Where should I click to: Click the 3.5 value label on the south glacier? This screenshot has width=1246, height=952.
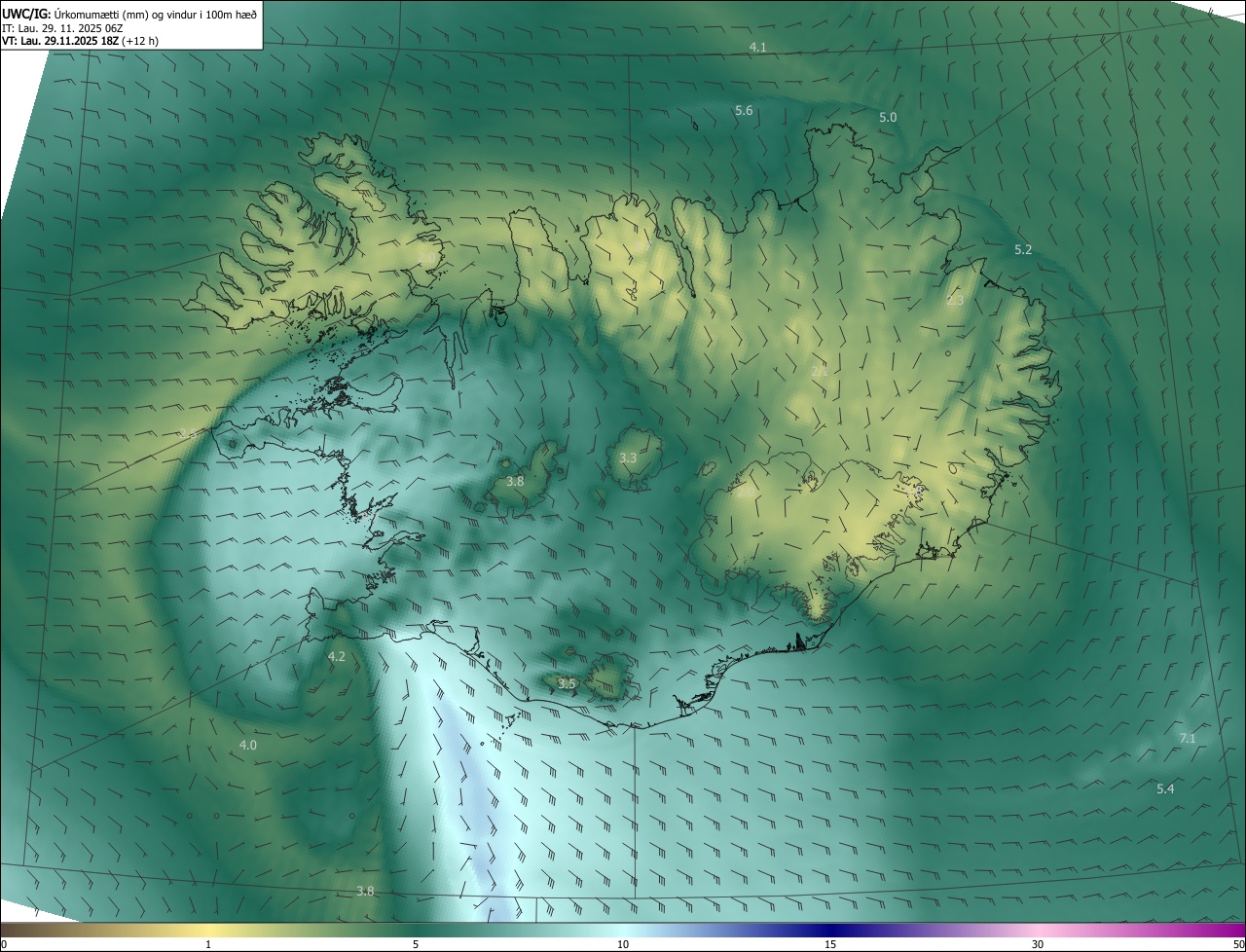[x=568, y=684]
